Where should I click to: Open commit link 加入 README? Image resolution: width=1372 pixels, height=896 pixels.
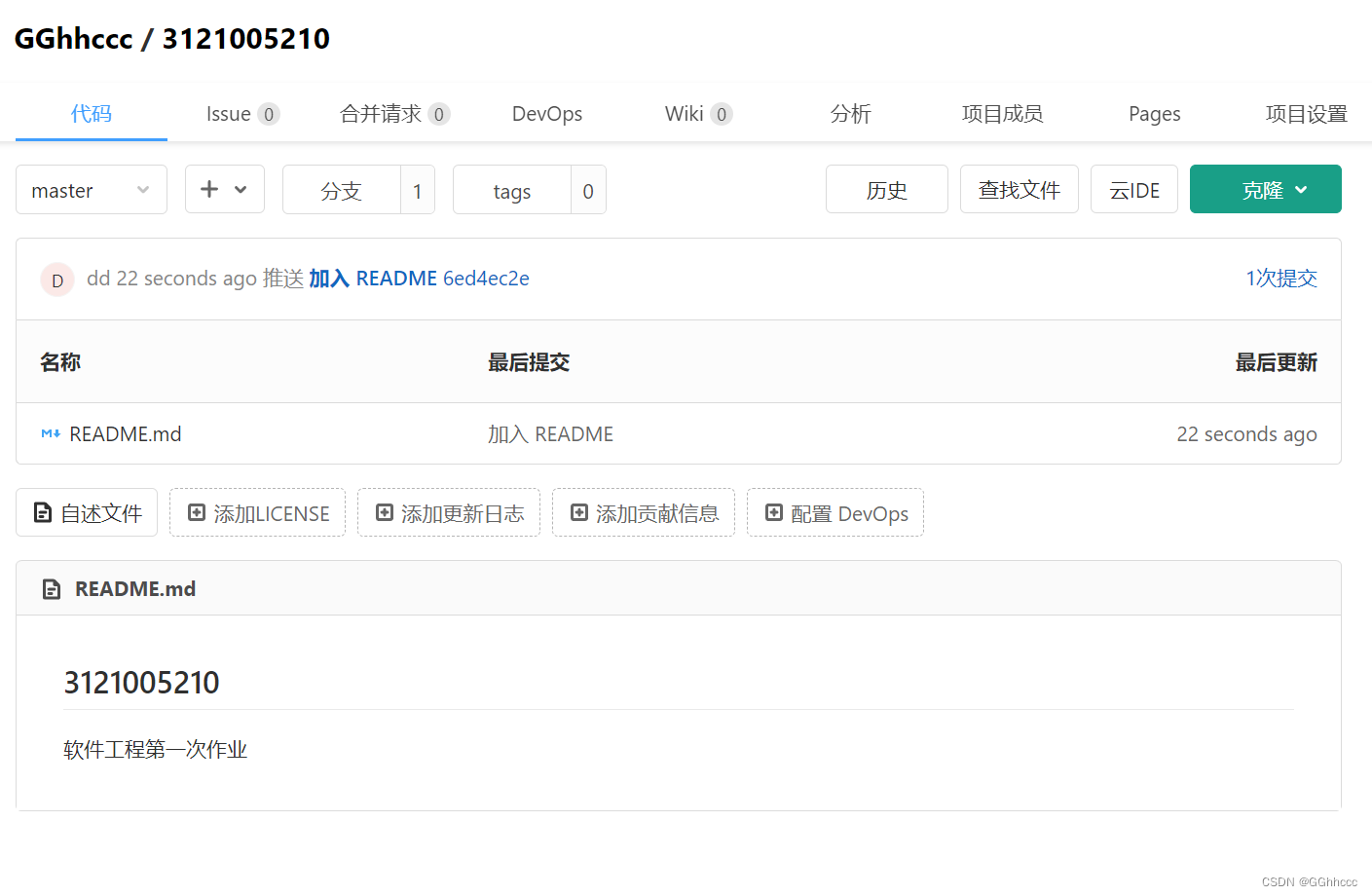[373, 279]
